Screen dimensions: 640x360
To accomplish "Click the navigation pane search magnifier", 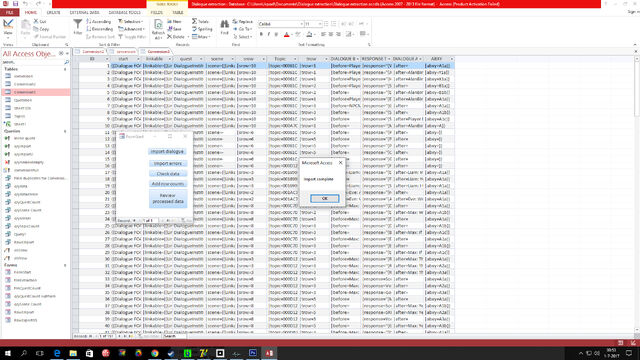I will click(x=66, y=62).
